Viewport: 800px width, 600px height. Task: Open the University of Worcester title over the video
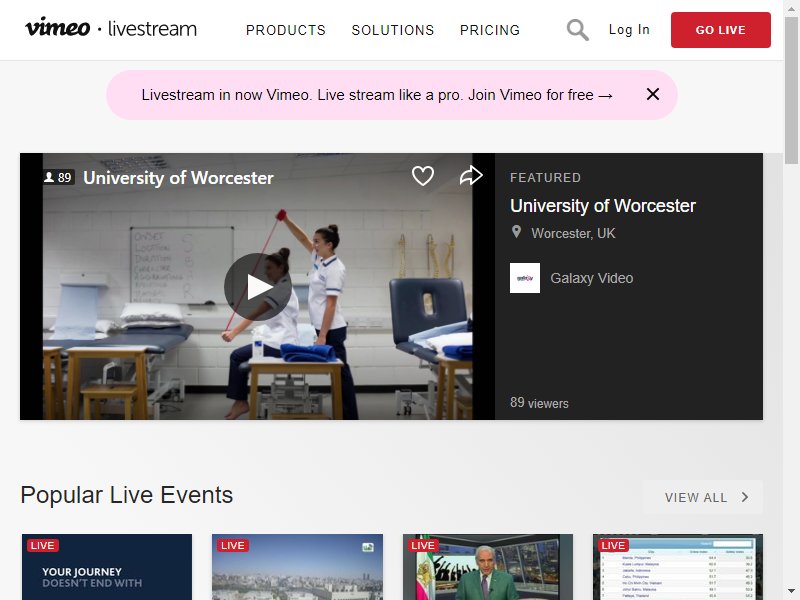(179, 178)
